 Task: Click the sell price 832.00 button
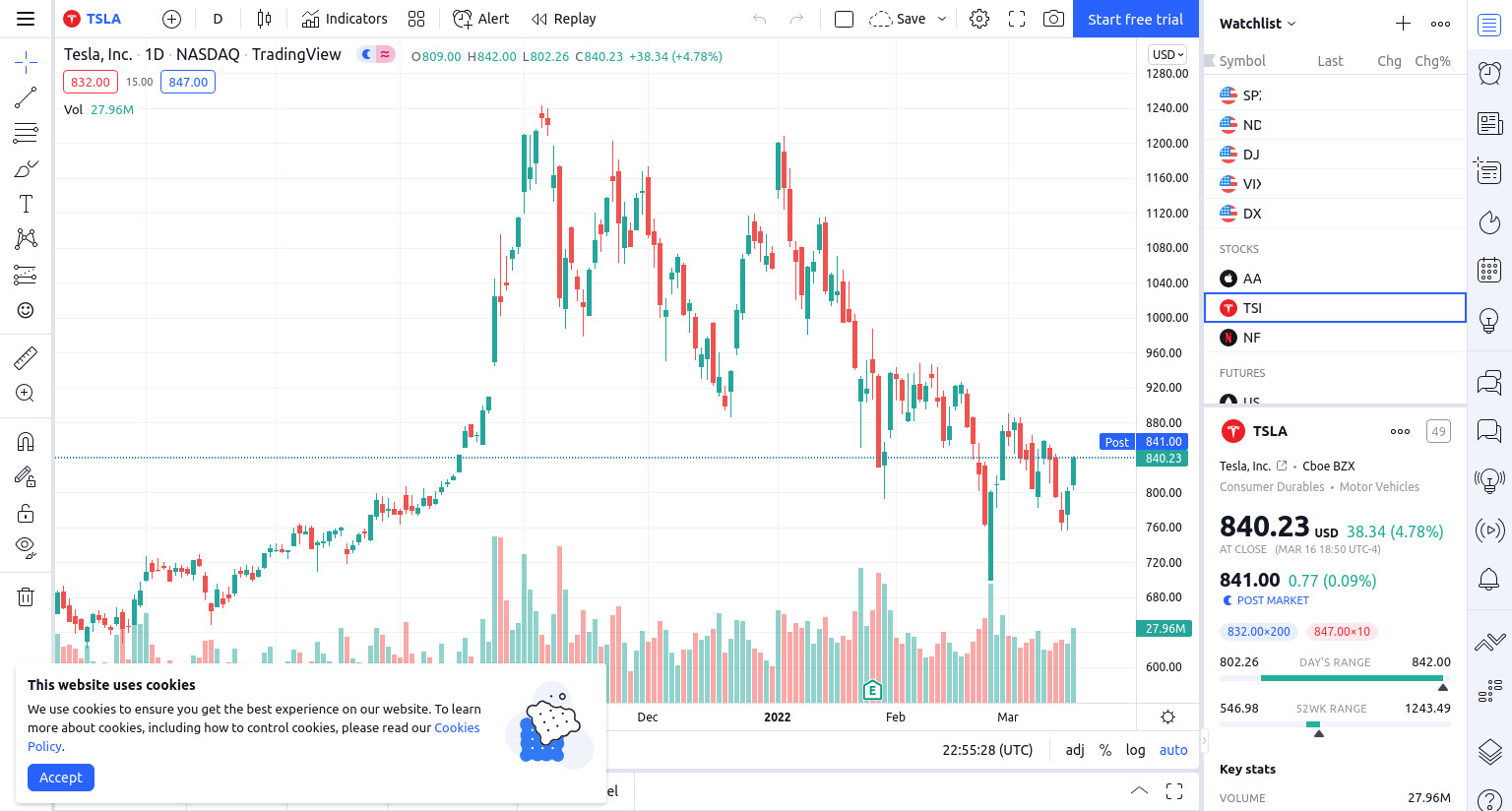point(91,82)
